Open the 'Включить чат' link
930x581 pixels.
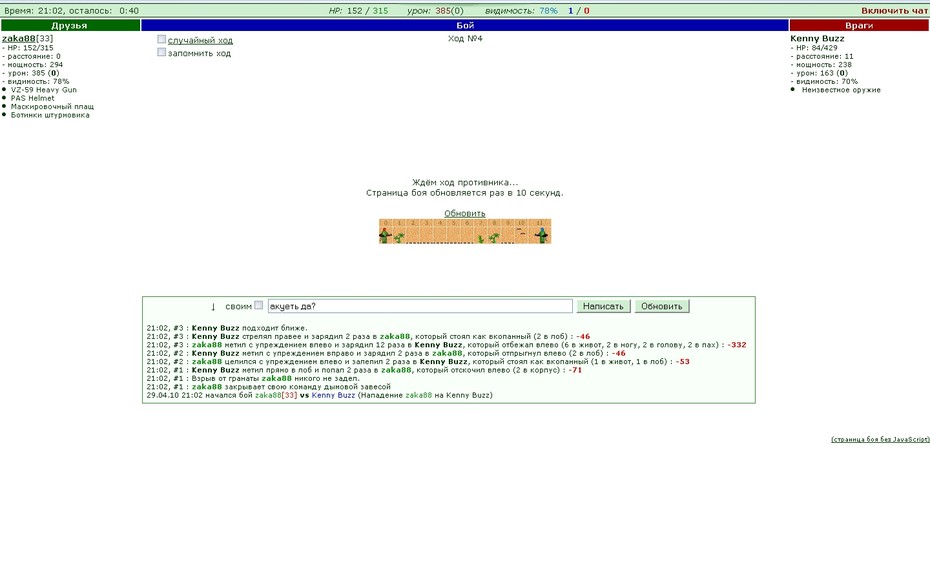[x=894, y=11]
